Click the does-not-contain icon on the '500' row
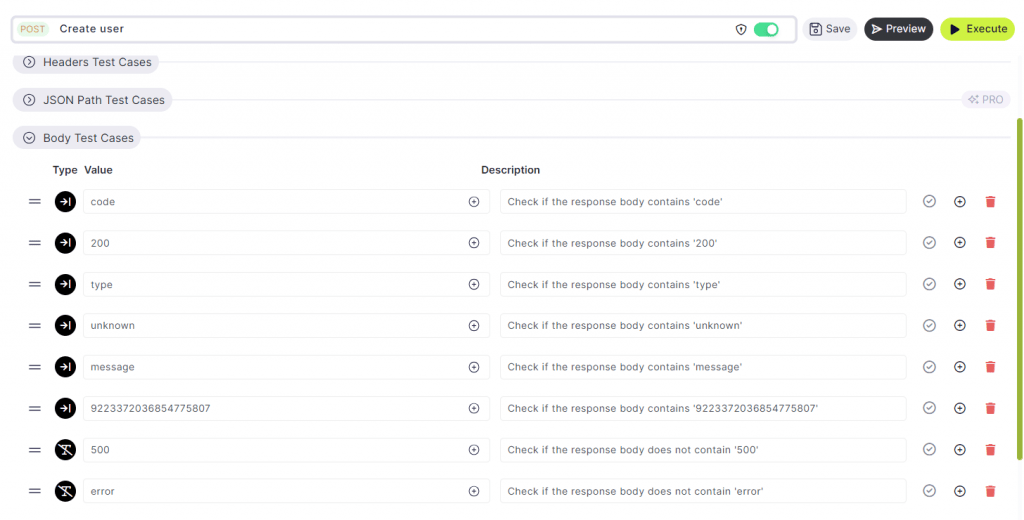Viewport: 1024px width, 520px height. coord(65,450)
